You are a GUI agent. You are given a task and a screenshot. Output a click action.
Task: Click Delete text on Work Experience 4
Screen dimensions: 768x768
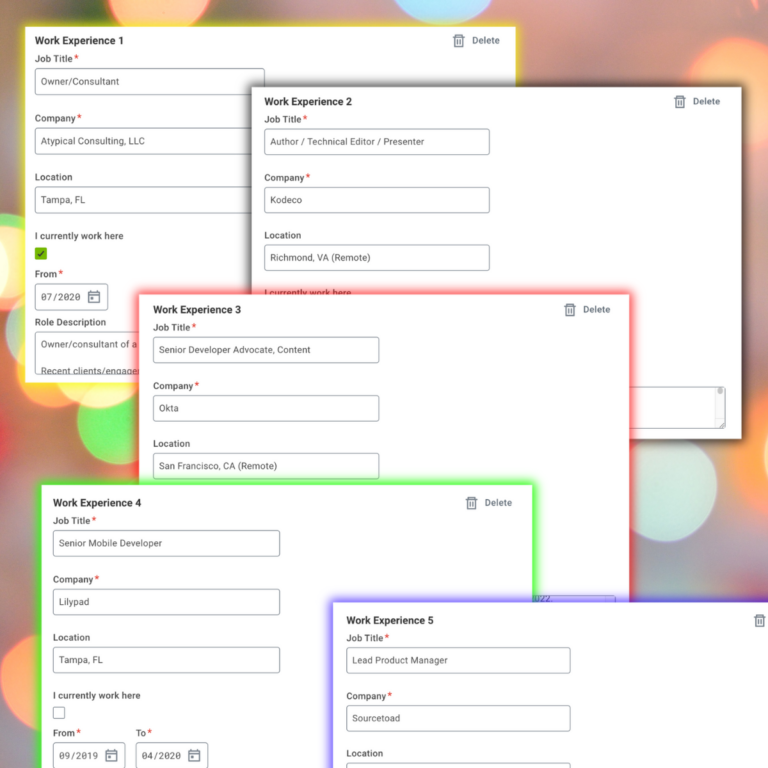coord(498,503)
